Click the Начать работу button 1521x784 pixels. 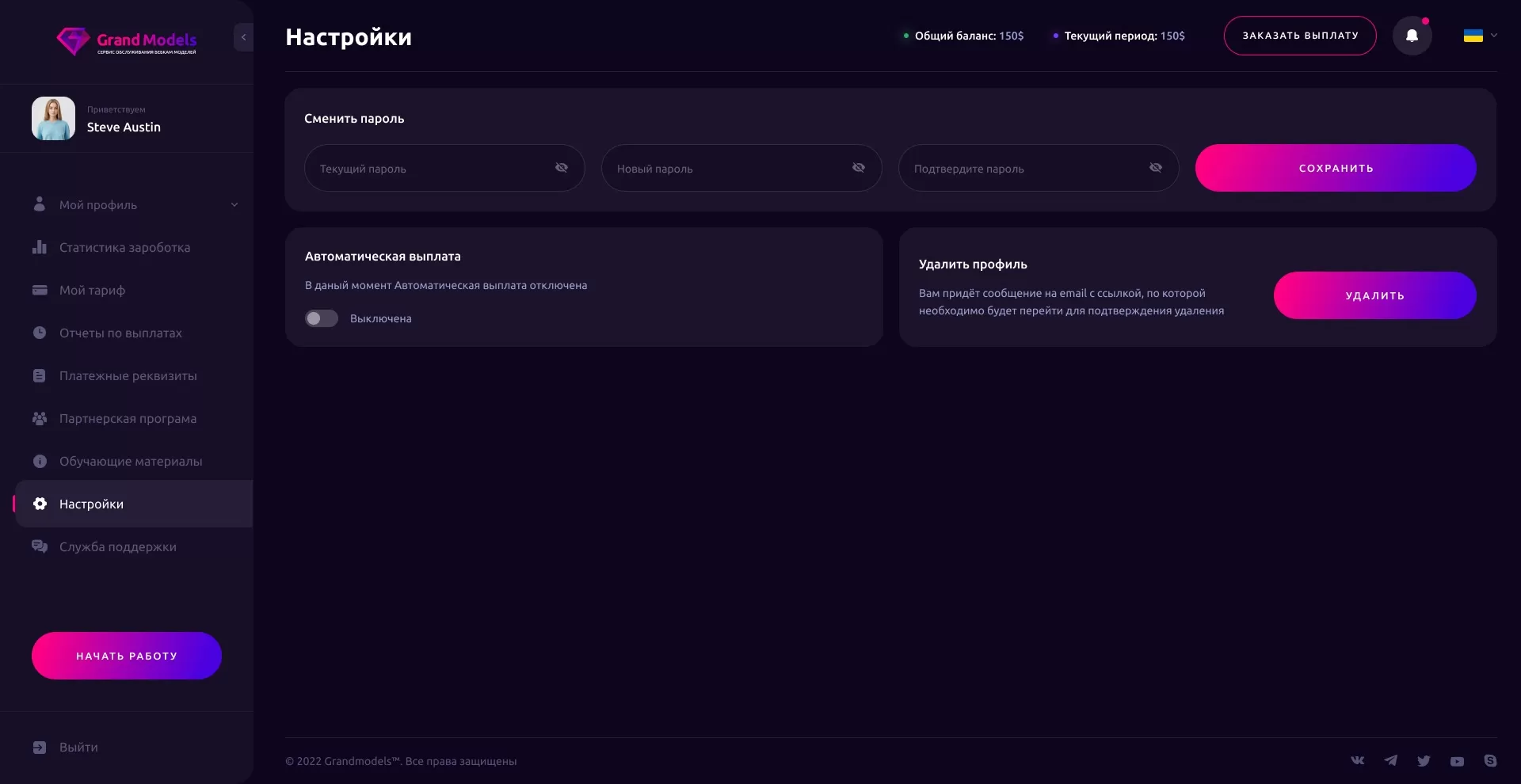pyautogui.click(x=127, y=656)
